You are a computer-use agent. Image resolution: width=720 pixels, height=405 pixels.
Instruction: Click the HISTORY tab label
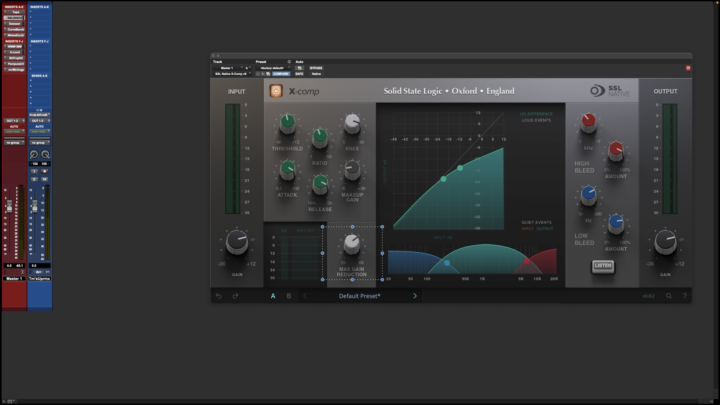click(305, 231)
